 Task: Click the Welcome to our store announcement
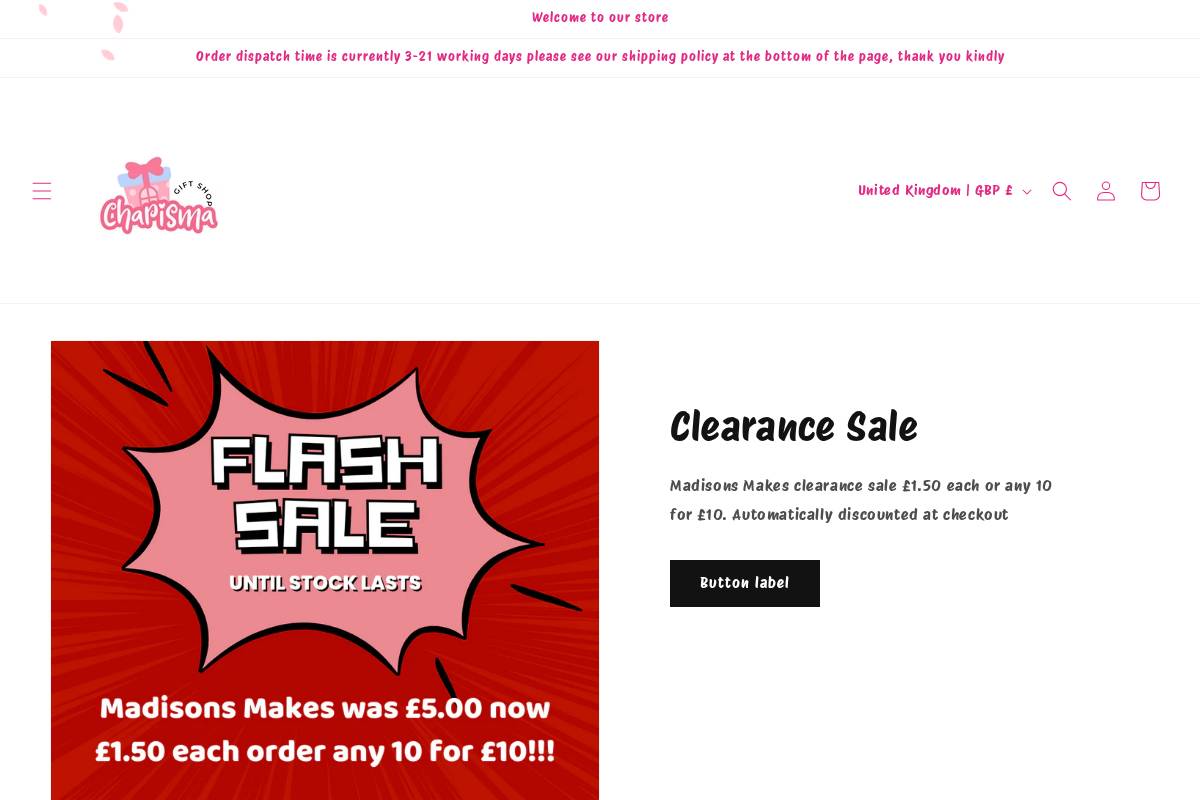coord(600,18)
